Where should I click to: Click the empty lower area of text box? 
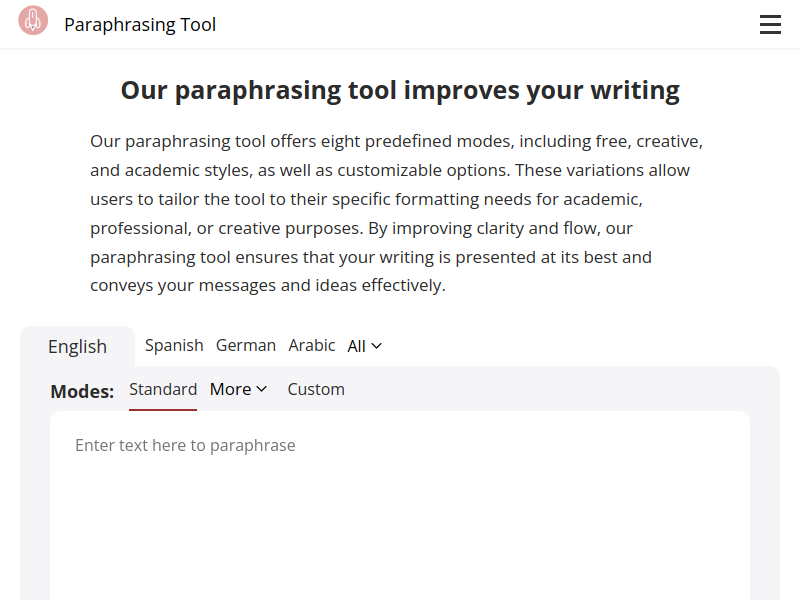[x=400, y=541]
